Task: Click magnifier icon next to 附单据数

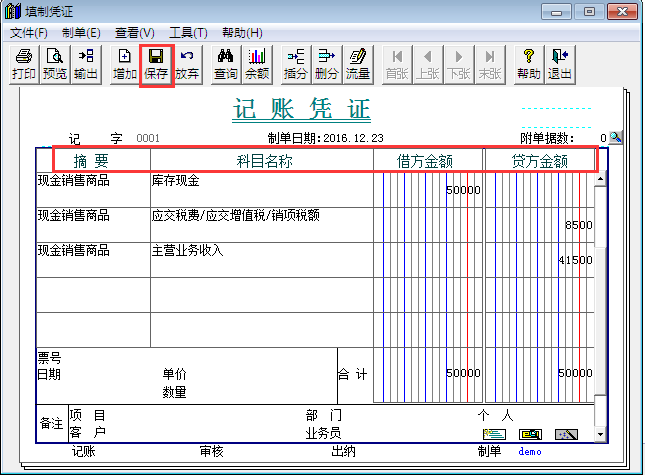Action: (616, 137)
